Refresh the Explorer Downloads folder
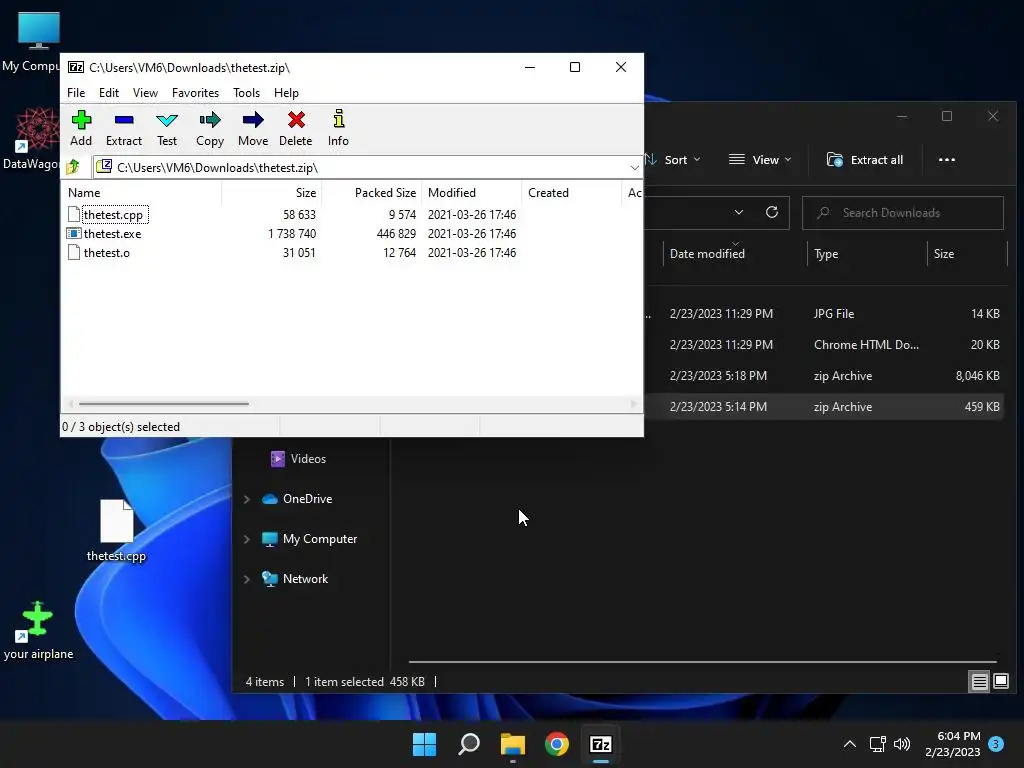This screenshot has height=768, width=1024. 772,212
